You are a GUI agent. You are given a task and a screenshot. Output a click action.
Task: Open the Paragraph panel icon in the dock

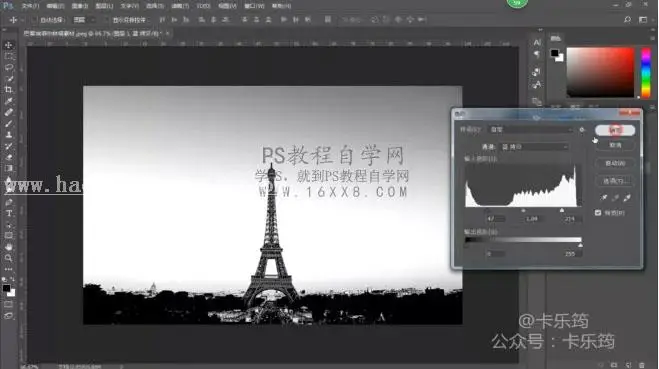coord(537,54)
